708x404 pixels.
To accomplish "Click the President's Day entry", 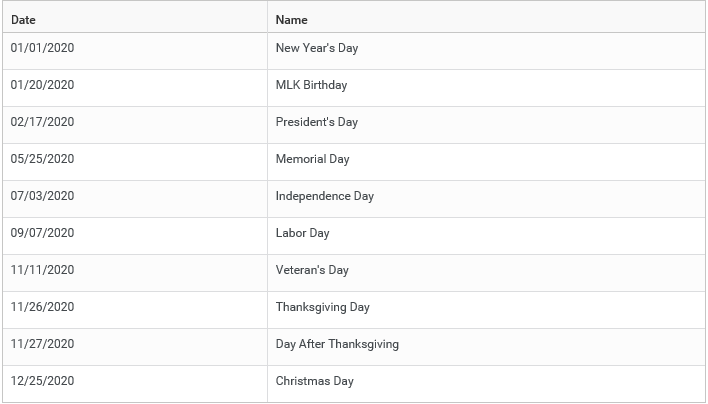I will (x=317, y=122).
